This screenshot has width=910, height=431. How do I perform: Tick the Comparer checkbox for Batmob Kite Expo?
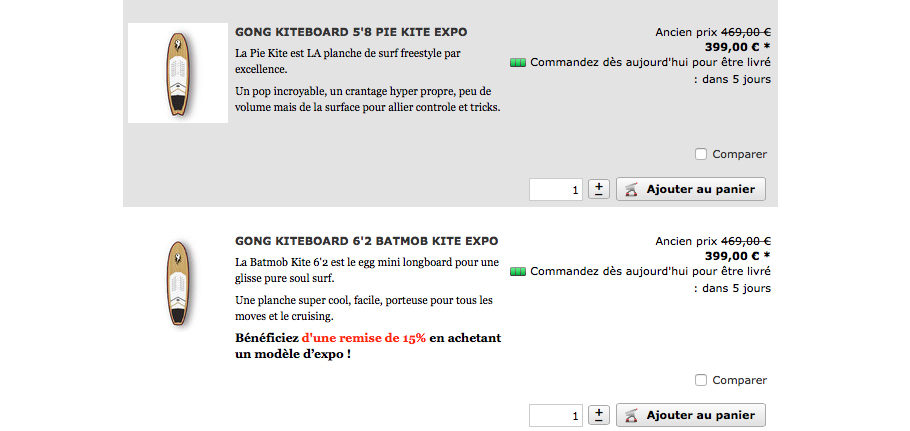pyautogui.click(x=701, y=381)
